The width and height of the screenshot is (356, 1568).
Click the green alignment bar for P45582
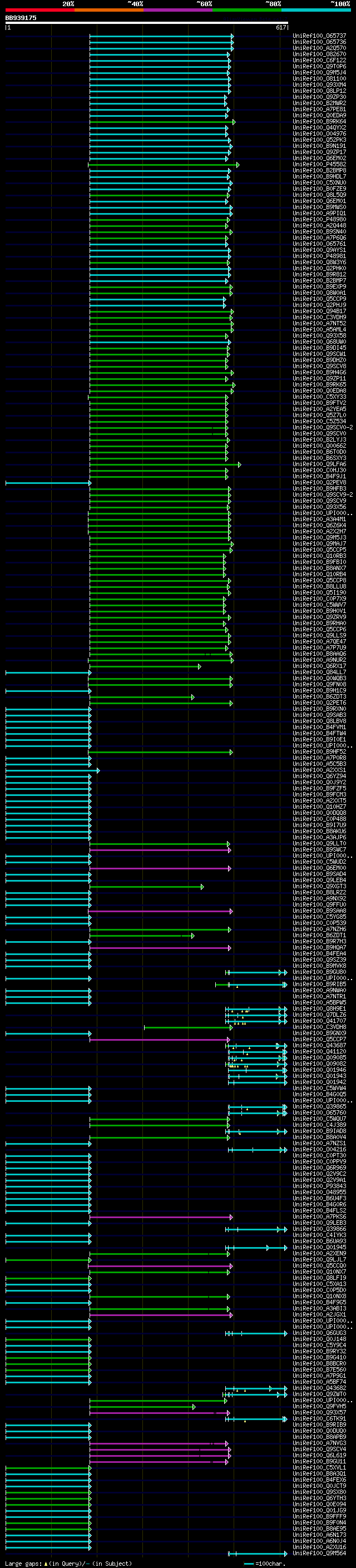click(164, 164)
